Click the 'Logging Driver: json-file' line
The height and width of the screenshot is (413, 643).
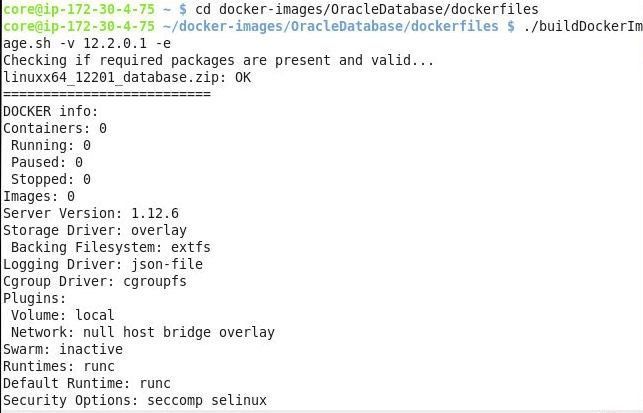coord(103,265)
